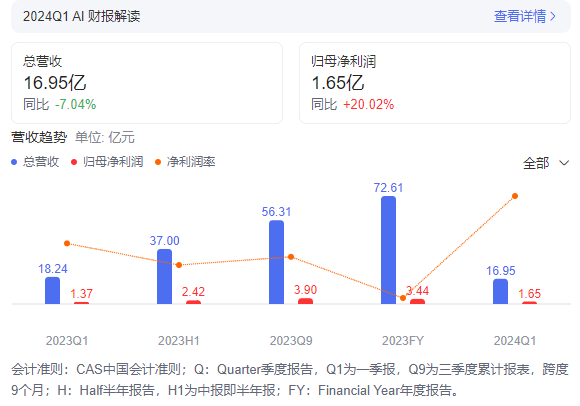The width and height of the screenshot is (580, 406).
Task: Click the 3.44 profit label
Action: (x=418, y=291)
